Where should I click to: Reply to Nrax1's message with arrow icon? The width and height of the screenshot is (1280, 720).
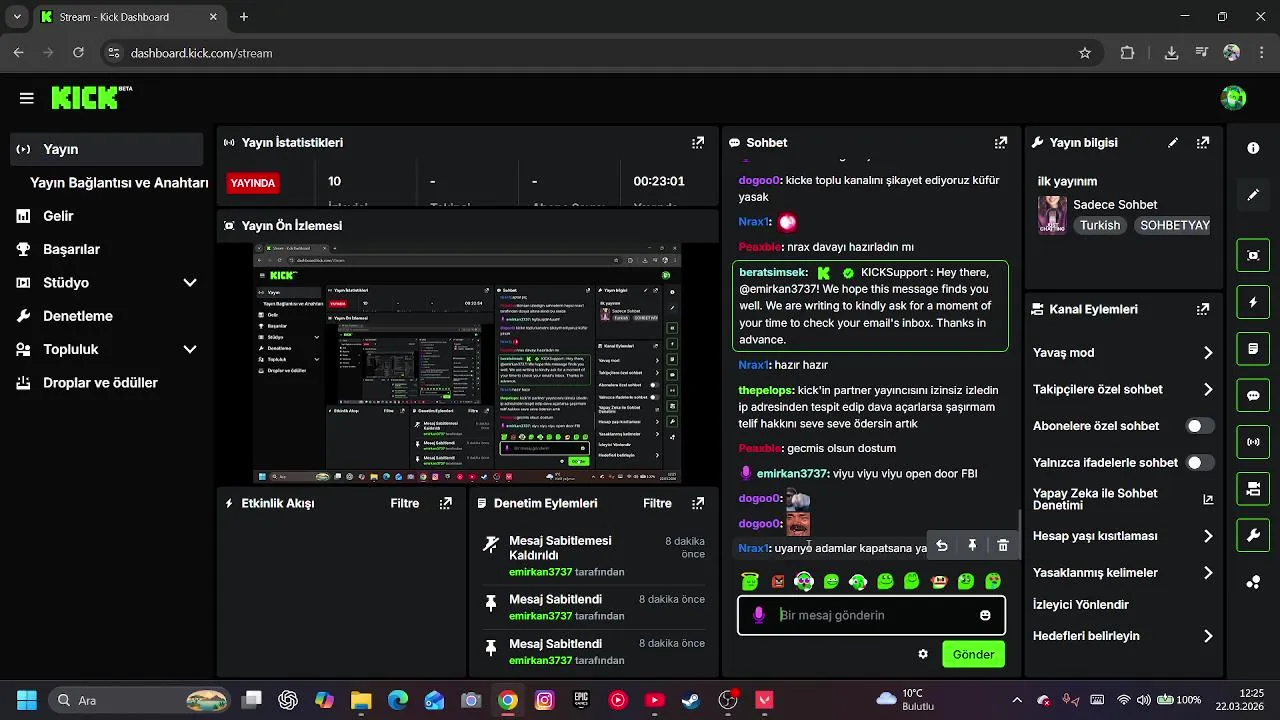tap(941, 546)
